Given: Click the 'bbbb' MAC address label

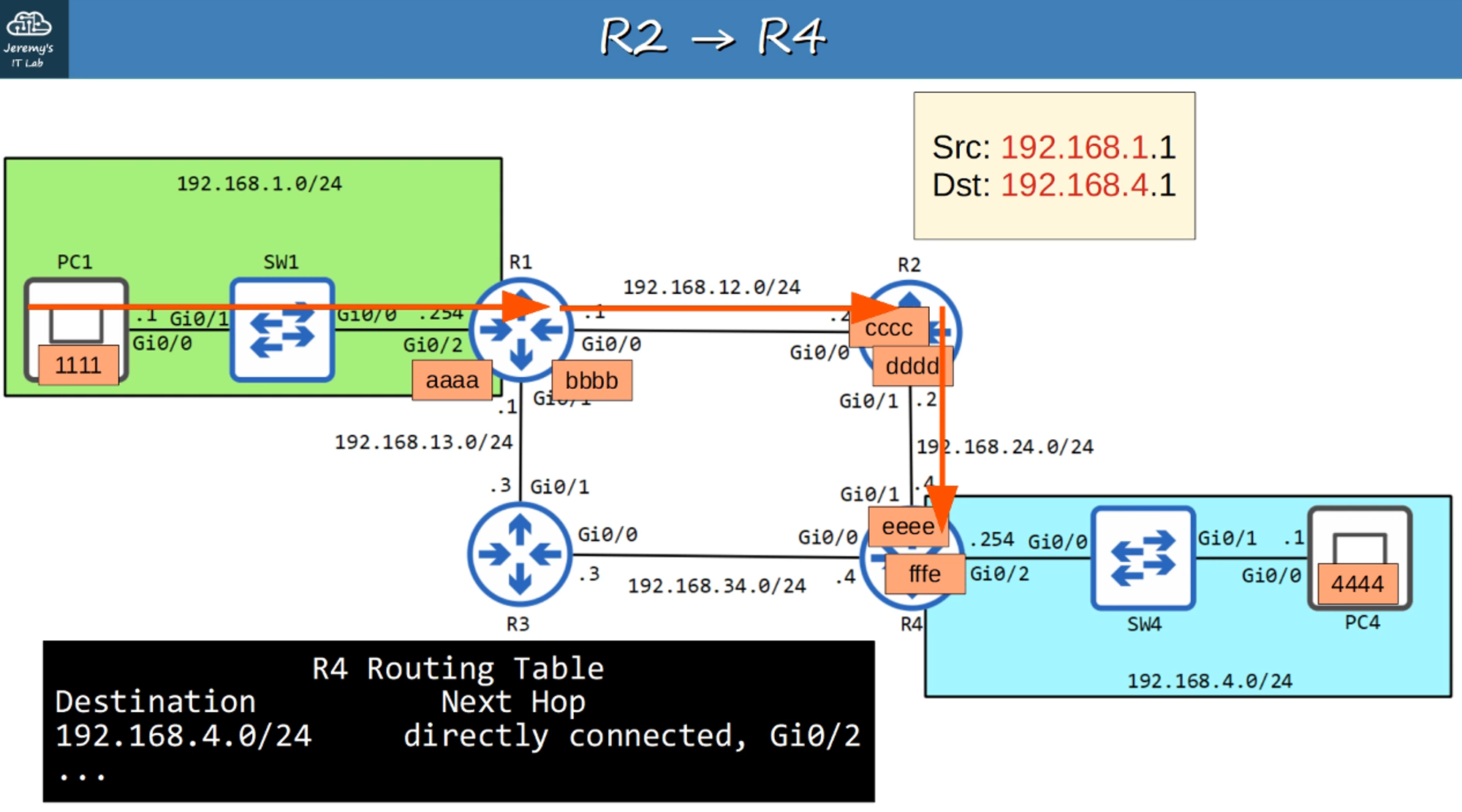Looking at the screenshot, I should [591, 381].
